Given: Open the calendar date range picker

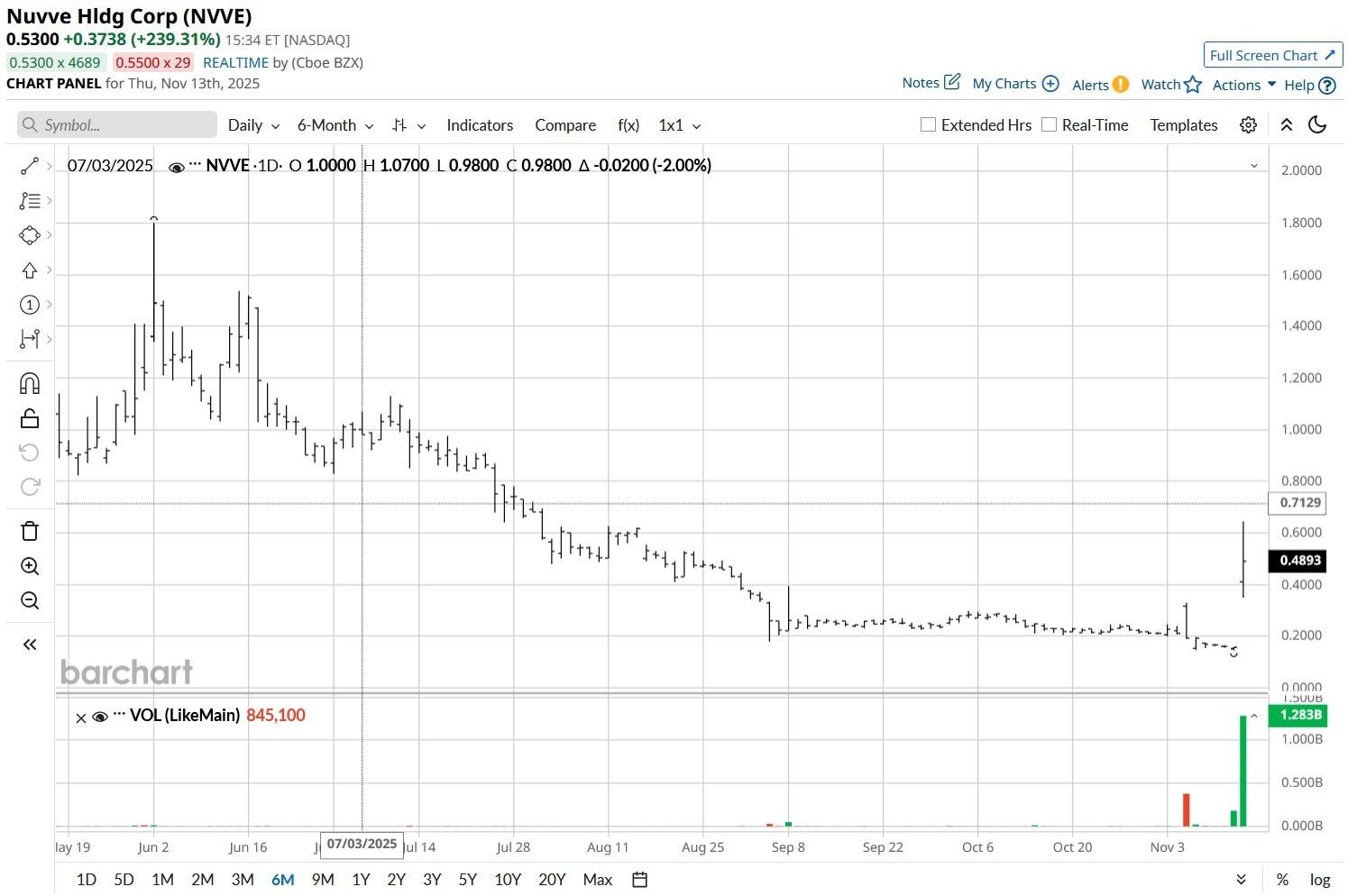Looking at the screenshot, I should pos(640,880).
